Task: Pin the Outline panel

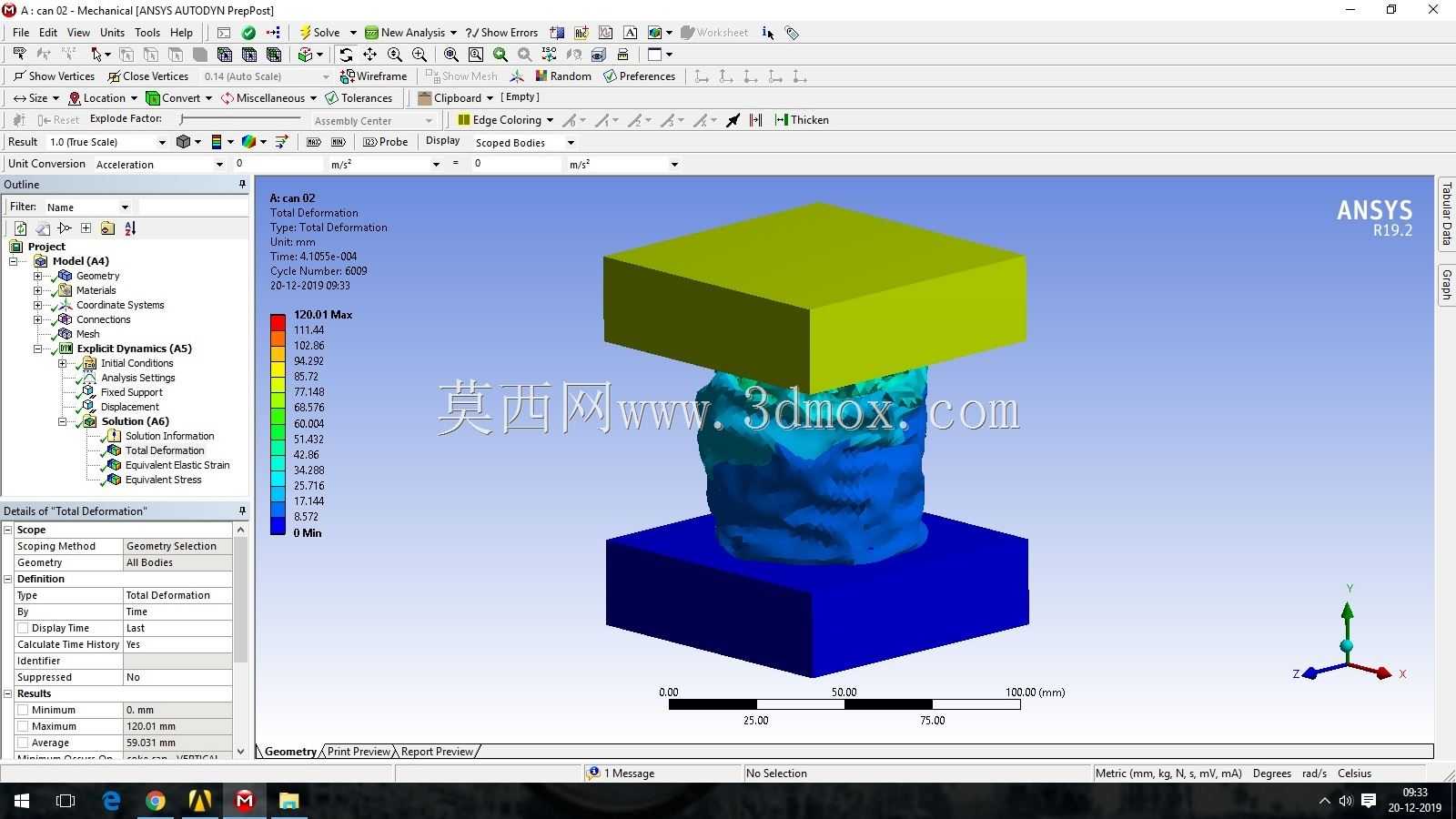Action: point(242,184)
